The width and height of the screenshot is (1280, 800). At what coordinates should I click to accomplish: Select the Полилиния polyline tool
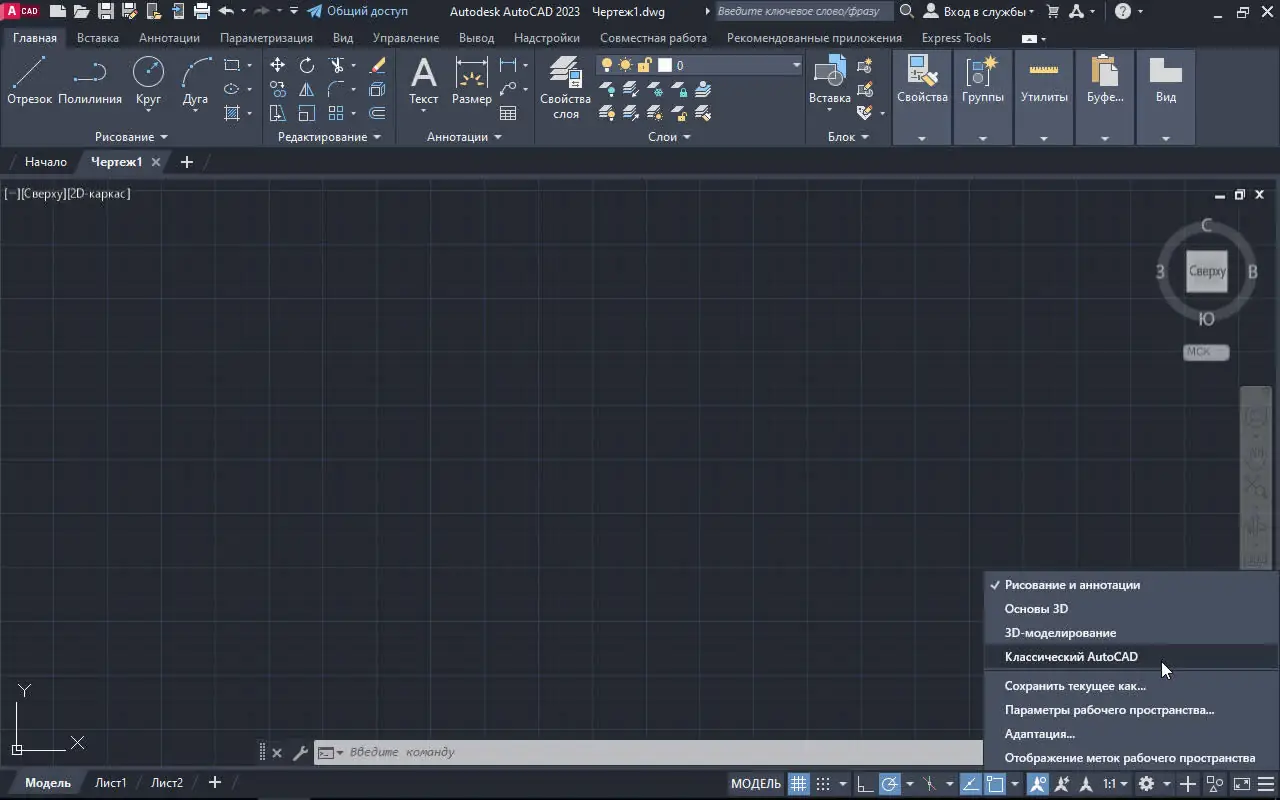(89, 80)
